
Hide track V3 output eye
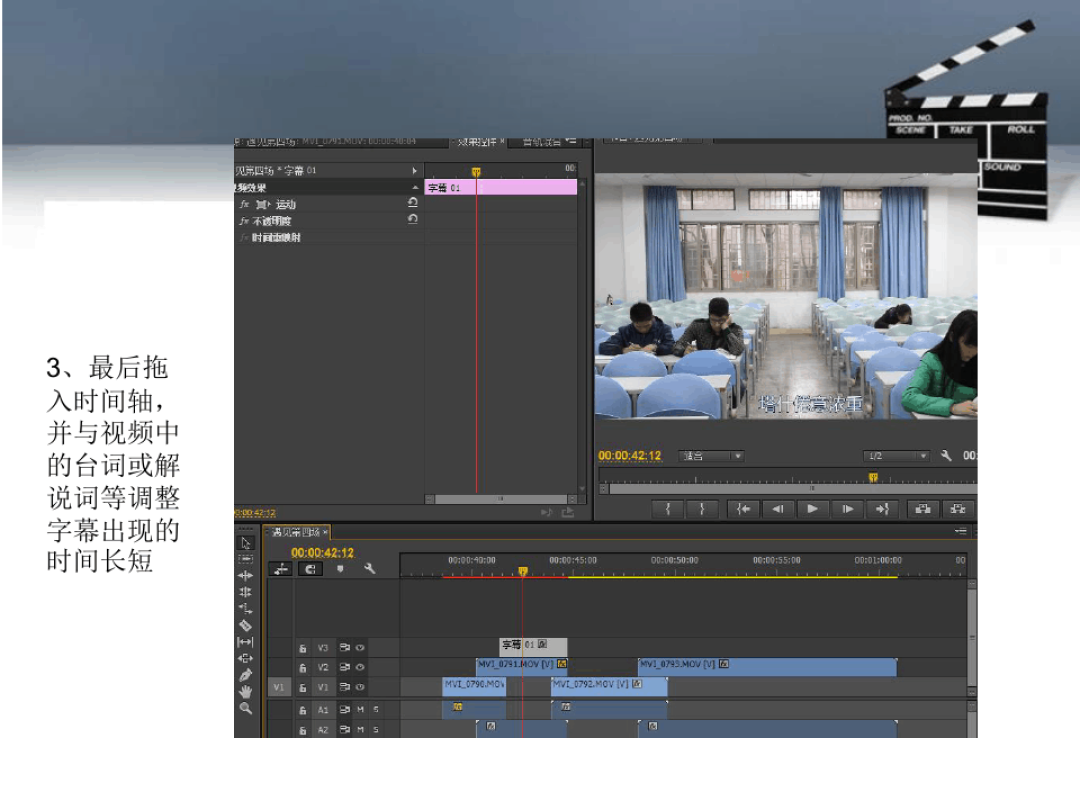coord(360,647)
